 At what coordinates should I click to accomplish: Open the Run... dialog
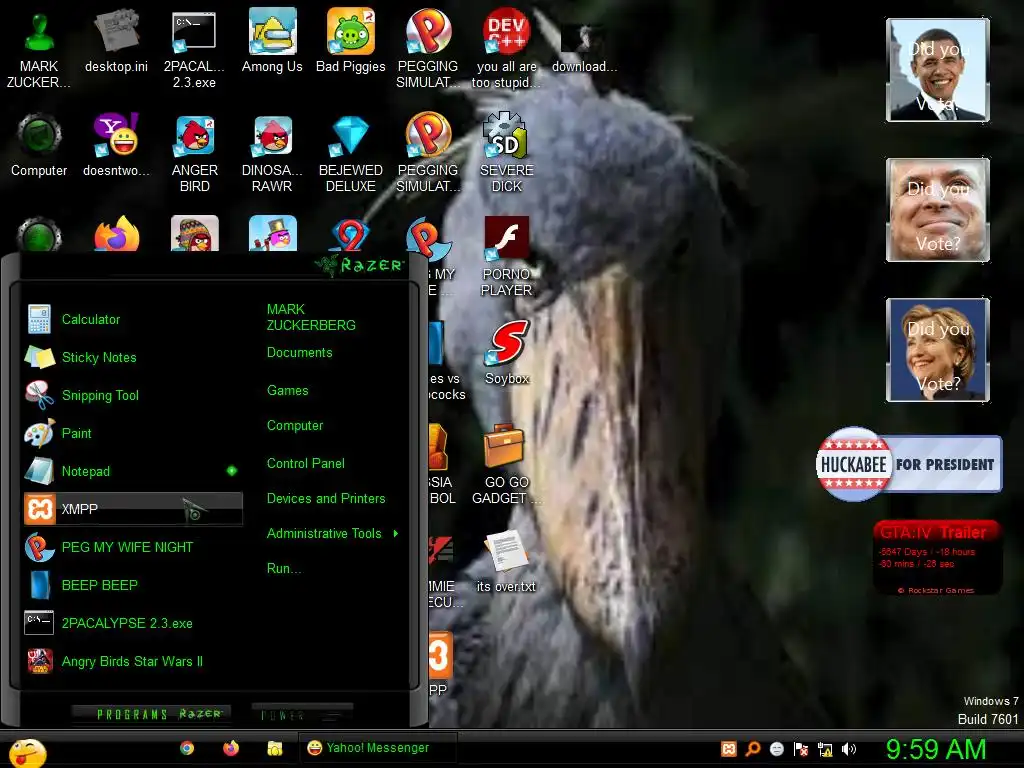[x=283, y=568]
